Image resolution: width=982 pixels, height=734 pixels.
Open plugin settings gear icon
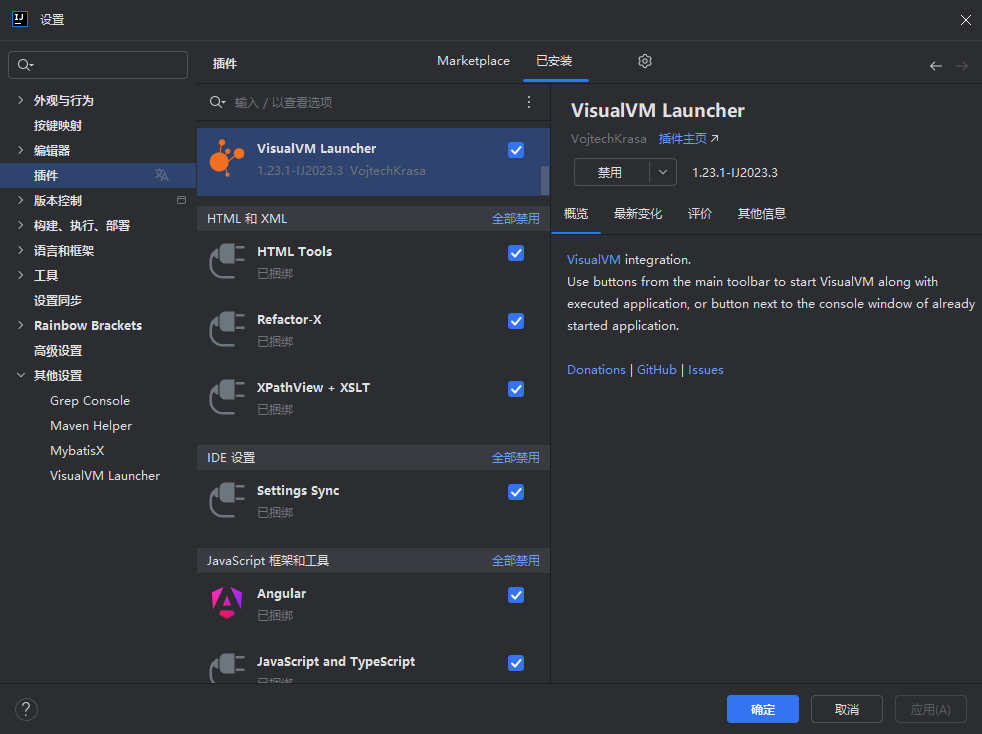[644, 61]
